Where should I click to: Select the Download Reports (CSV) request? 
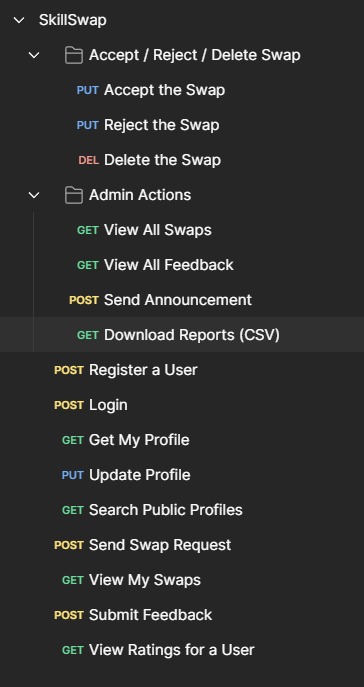tap(182, 335)
